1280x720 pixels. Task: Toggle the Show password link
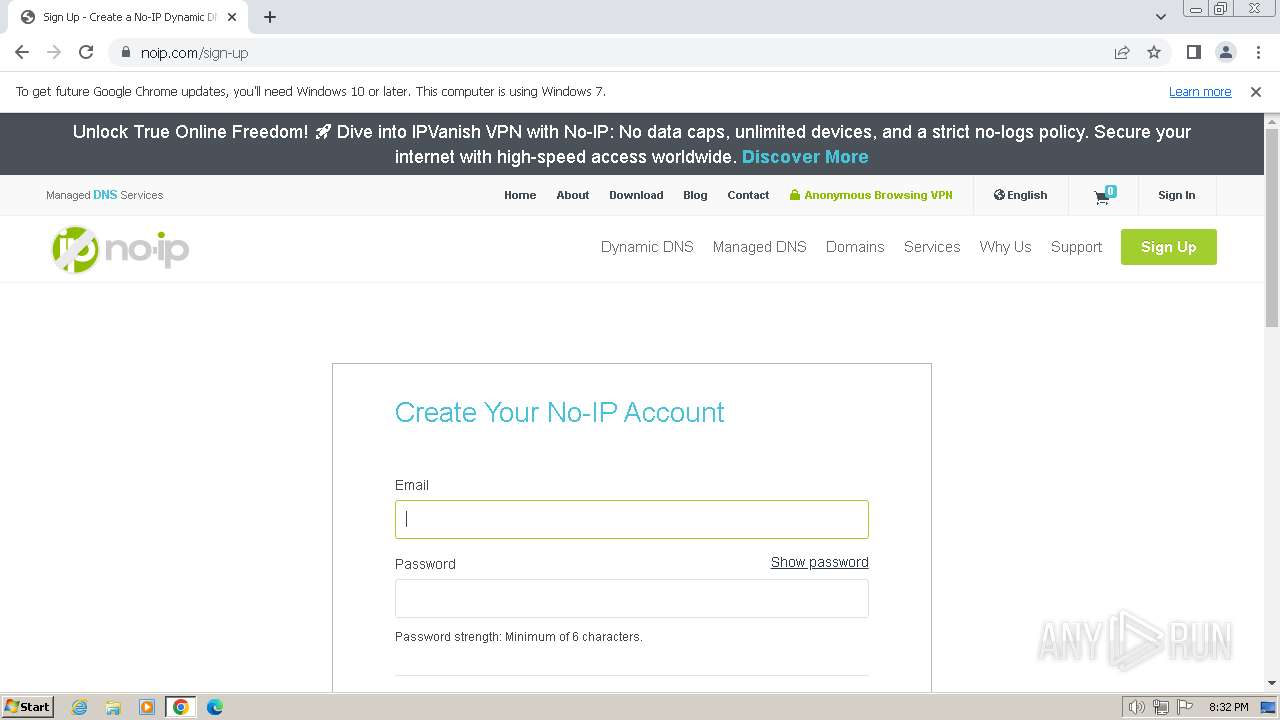(820, 562)
